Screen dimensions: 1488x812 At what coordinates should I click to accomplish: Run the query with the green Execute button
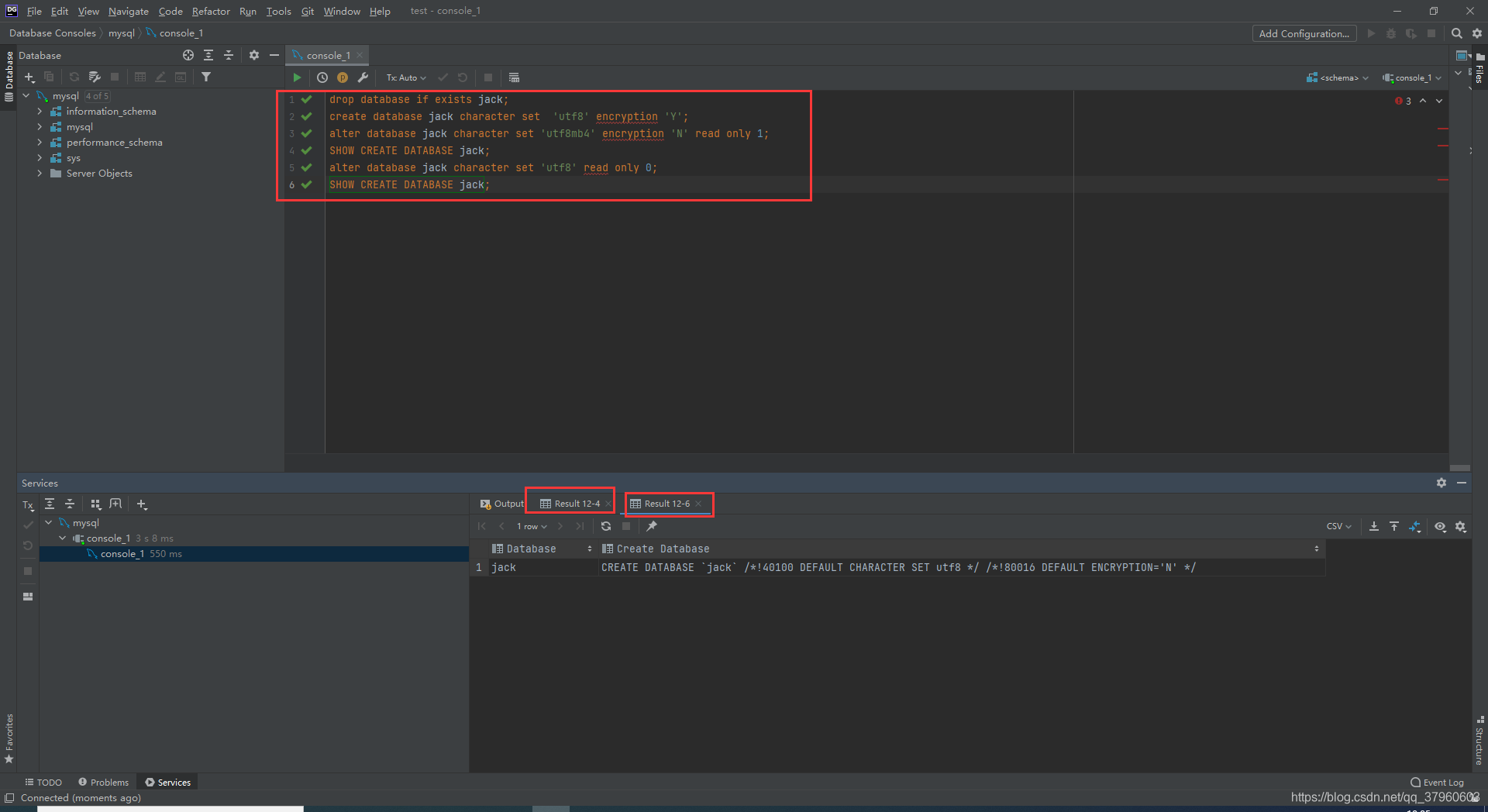(297, 77)
